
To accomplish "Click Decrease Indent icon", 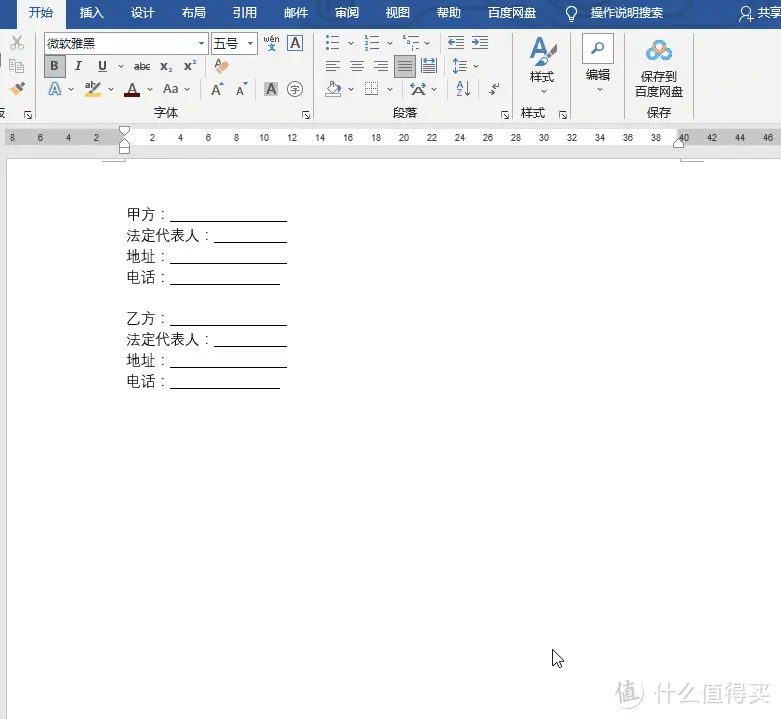I will (x=456, y=43).
